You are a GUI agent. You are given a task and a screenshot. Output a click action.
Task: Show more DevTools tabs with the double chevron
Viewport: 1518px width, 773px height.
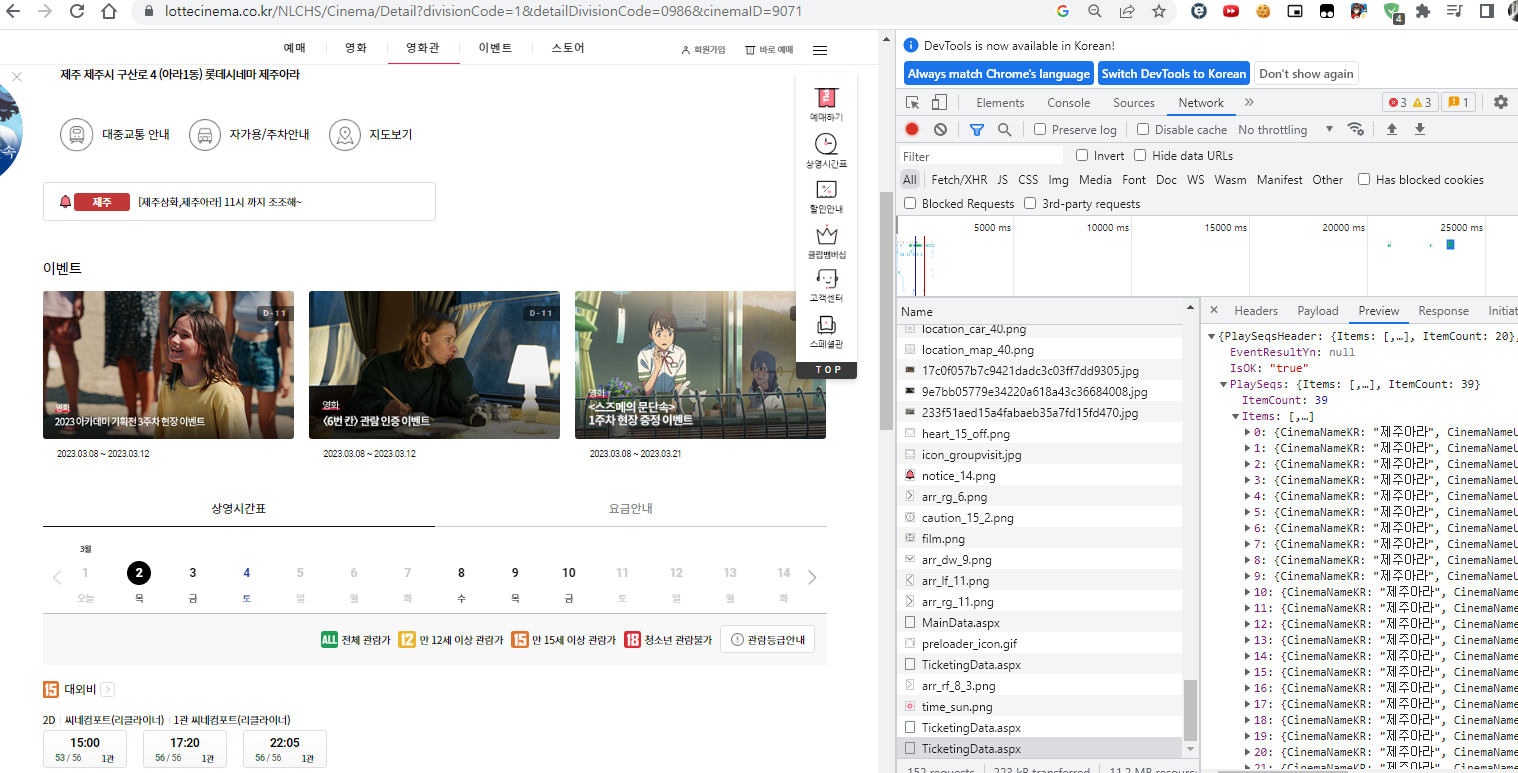point(1249,102)
